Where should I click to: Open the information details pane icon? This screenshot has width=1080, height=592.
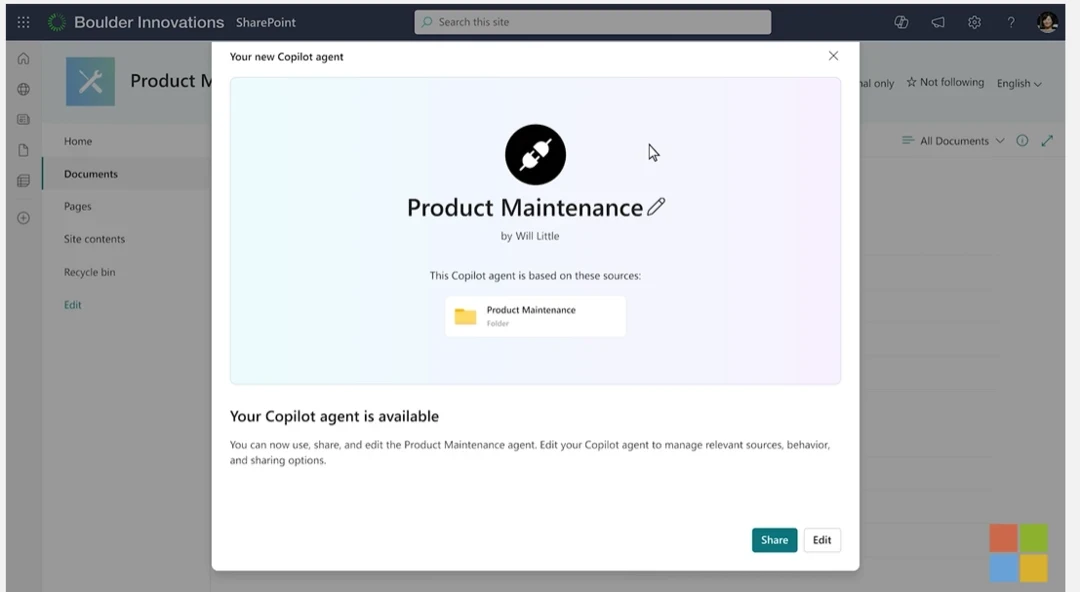[1022, 141]
